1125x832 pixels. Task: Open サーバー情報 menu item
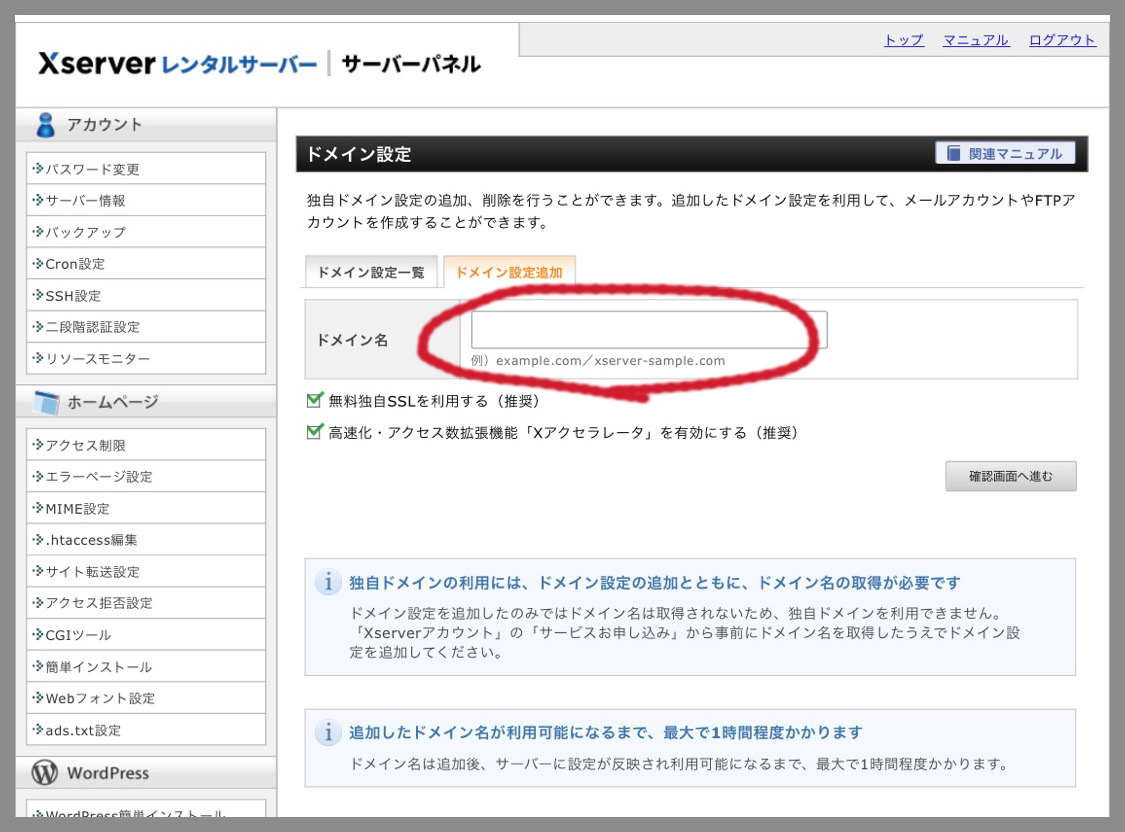coord(146,201)
